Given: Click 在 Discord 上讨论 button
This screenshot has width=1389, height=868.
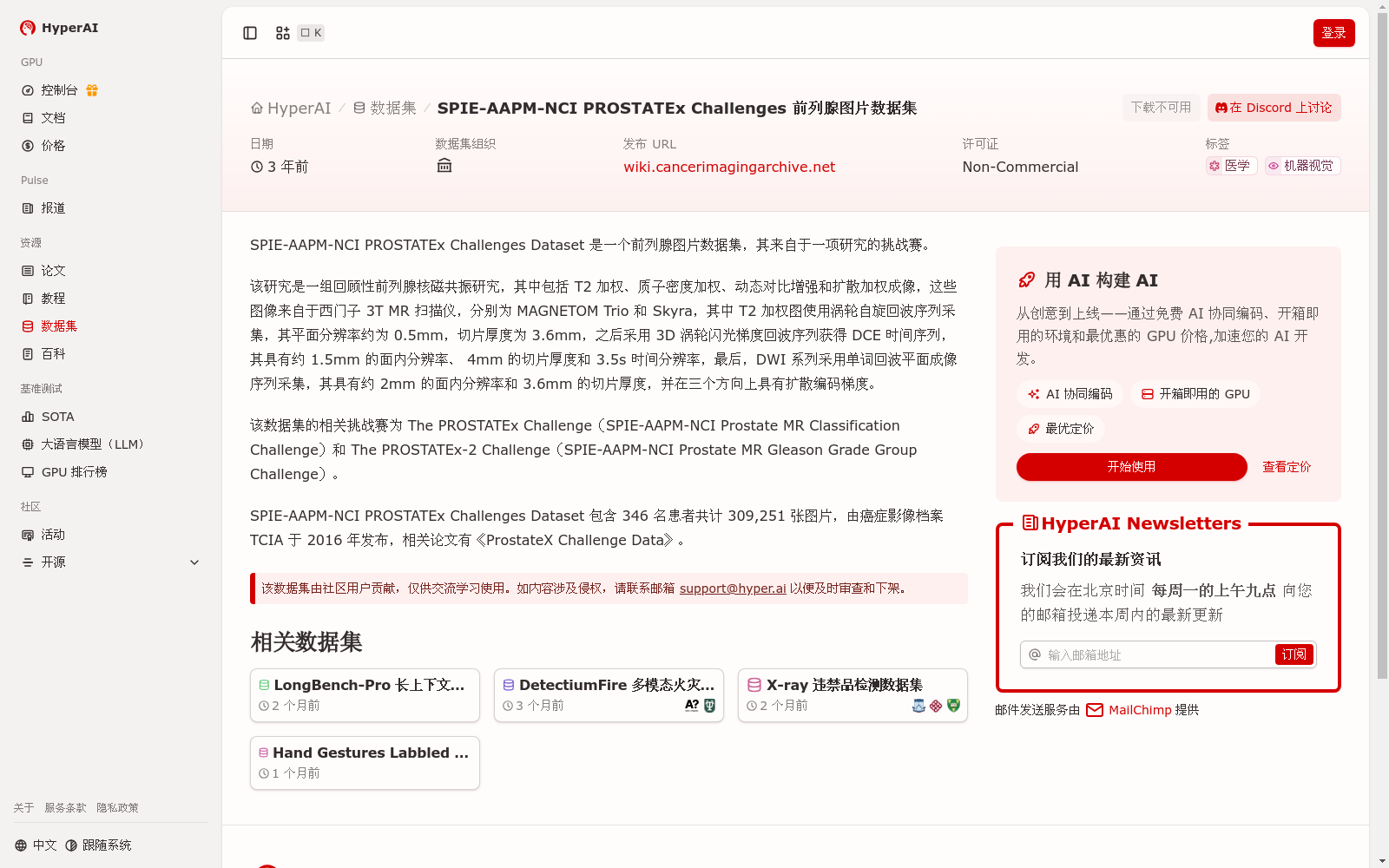Looking at the screenshot, I should click(x=1274, y=108).
